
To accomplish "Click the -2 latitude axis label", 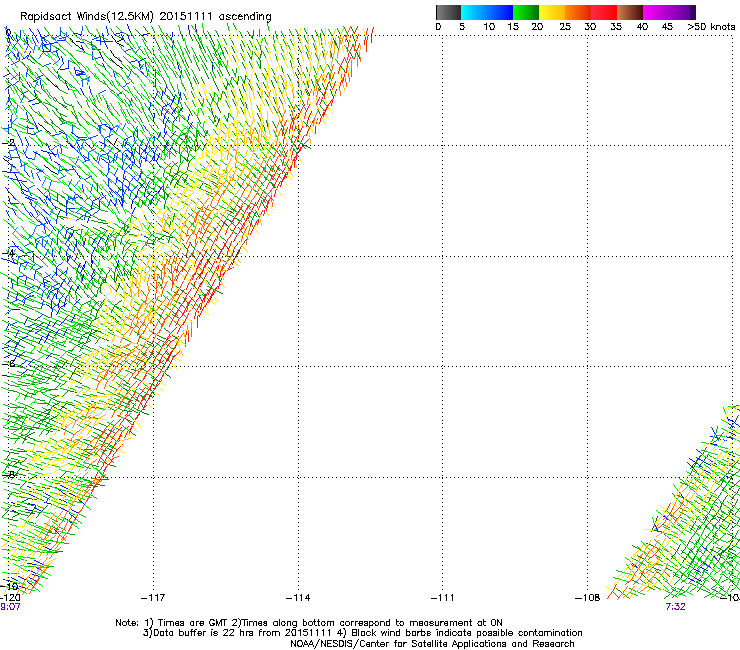I will pos(8,143).
